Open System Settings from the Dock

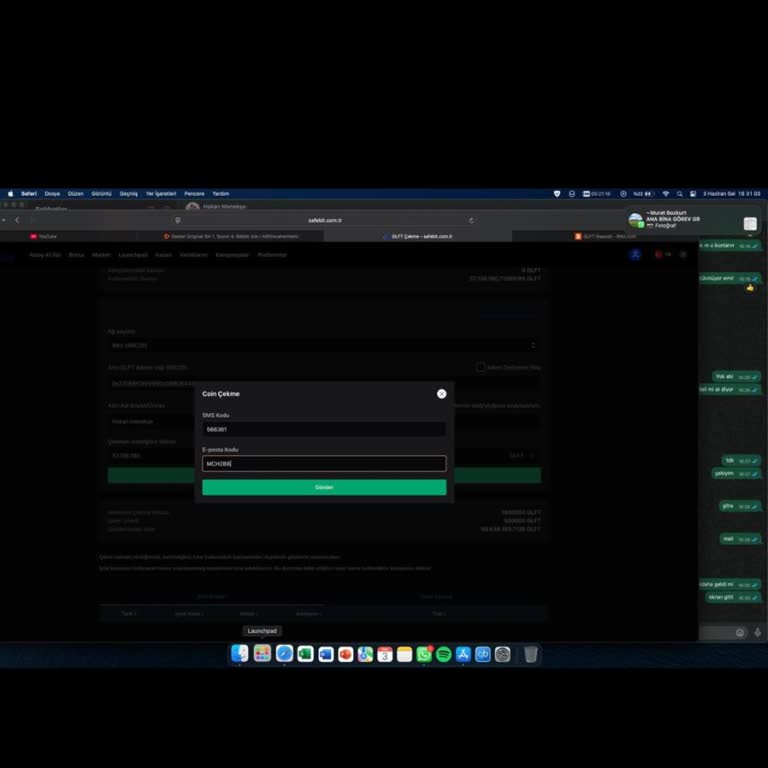503,654
